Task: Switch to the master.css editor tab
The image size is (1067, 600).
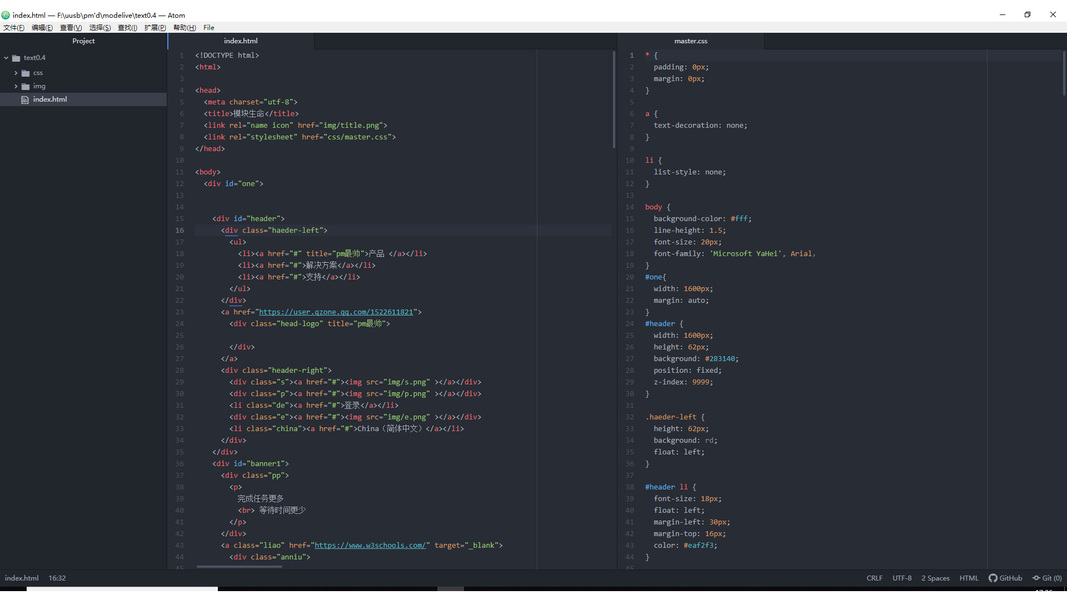Action: pos(691,41)
